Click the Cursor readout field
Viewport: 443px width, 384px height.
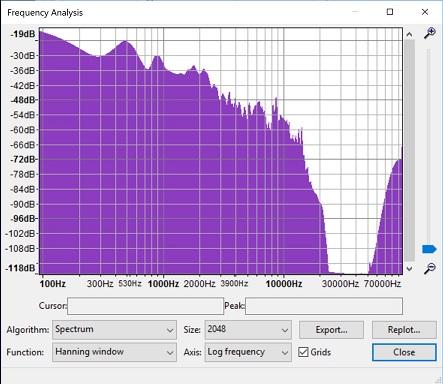pyautogui.click(x=145, y=306)
